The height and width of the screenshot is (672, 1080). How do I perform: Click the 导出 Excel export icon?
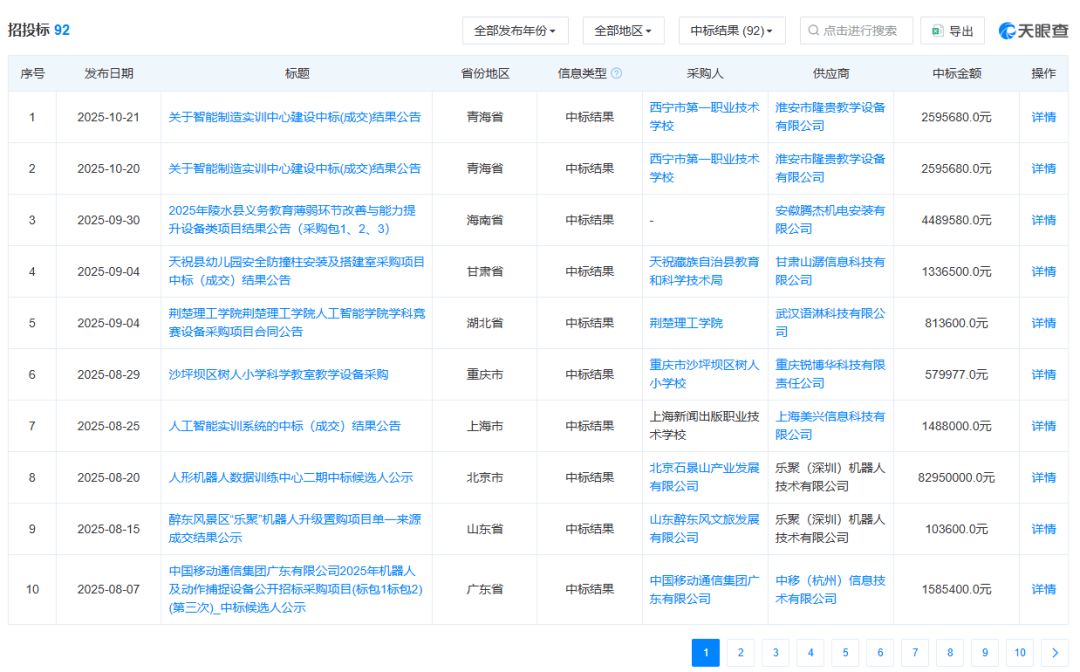point(937,30)
